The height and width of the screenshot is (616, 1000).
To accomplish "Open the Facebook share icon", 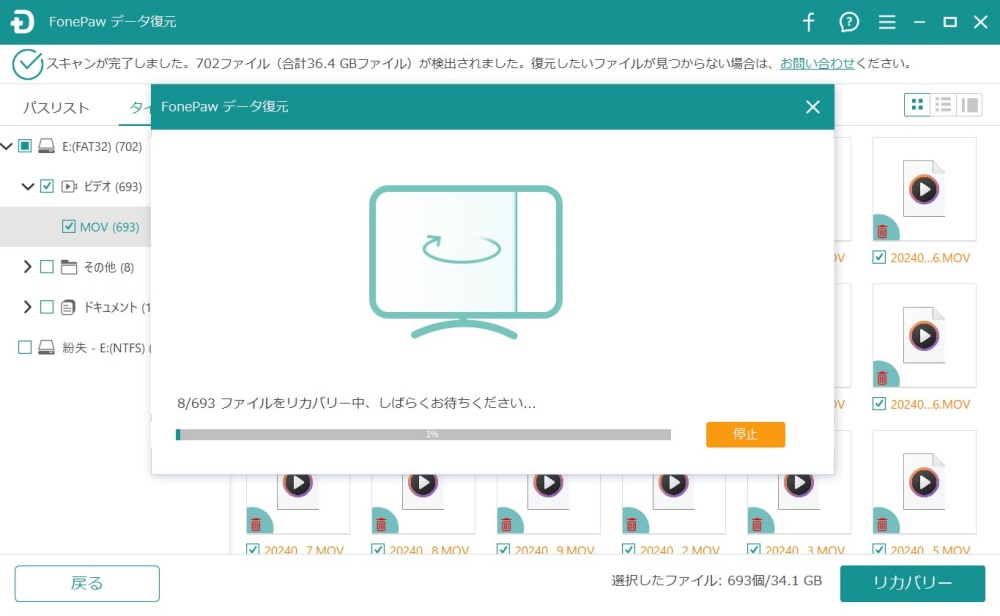I will coord(809,22).
